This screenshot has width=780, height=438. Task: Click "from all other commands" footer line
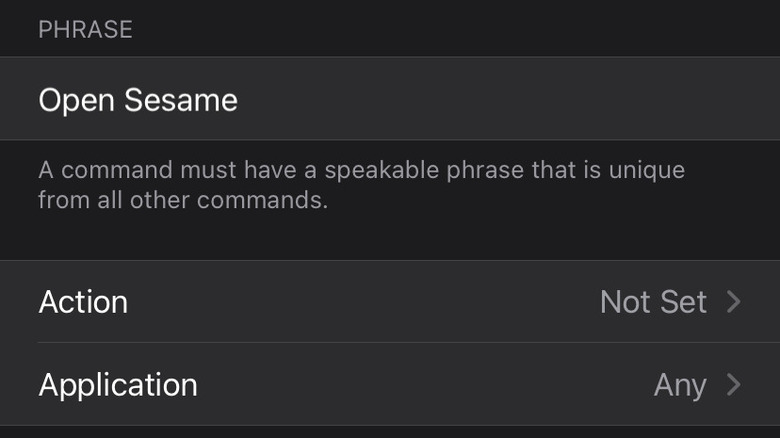pos(183,200)
